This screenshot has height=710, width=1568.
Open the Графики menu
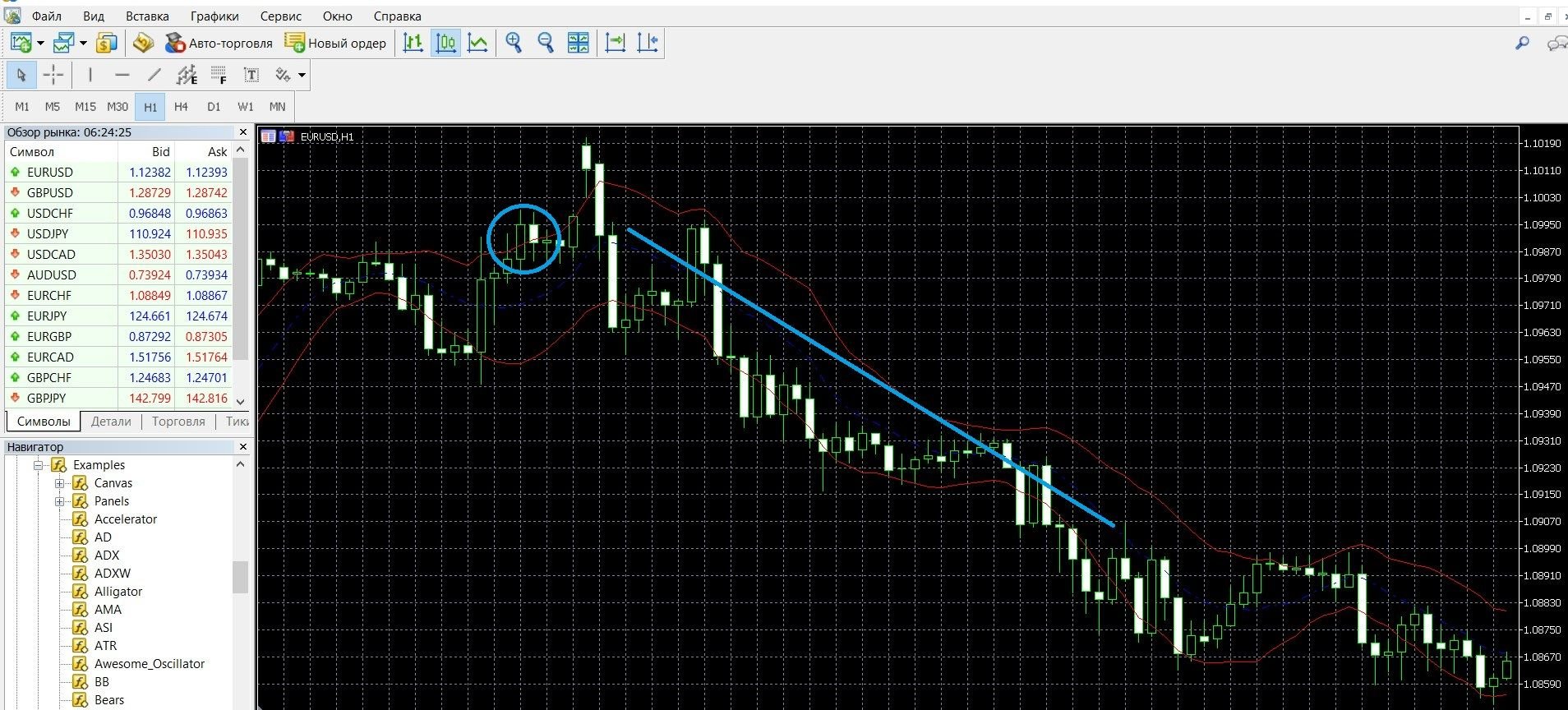coord(214,16)
